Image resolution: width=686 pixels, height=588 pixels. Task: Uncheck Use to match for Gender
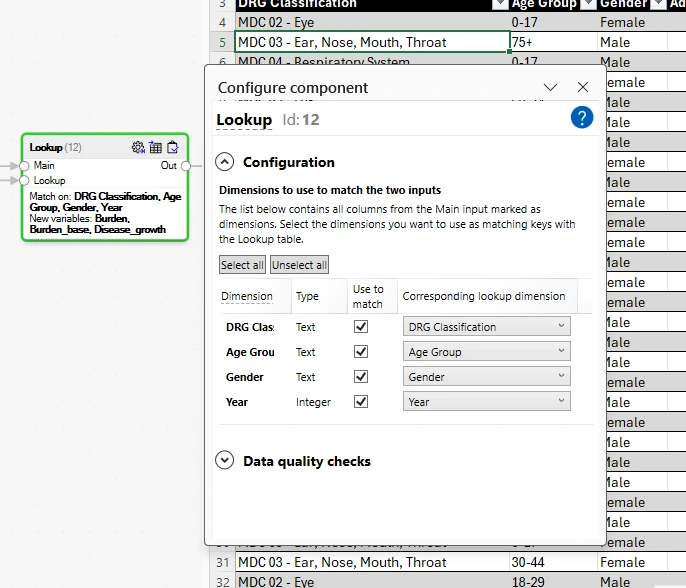point(361,376)
